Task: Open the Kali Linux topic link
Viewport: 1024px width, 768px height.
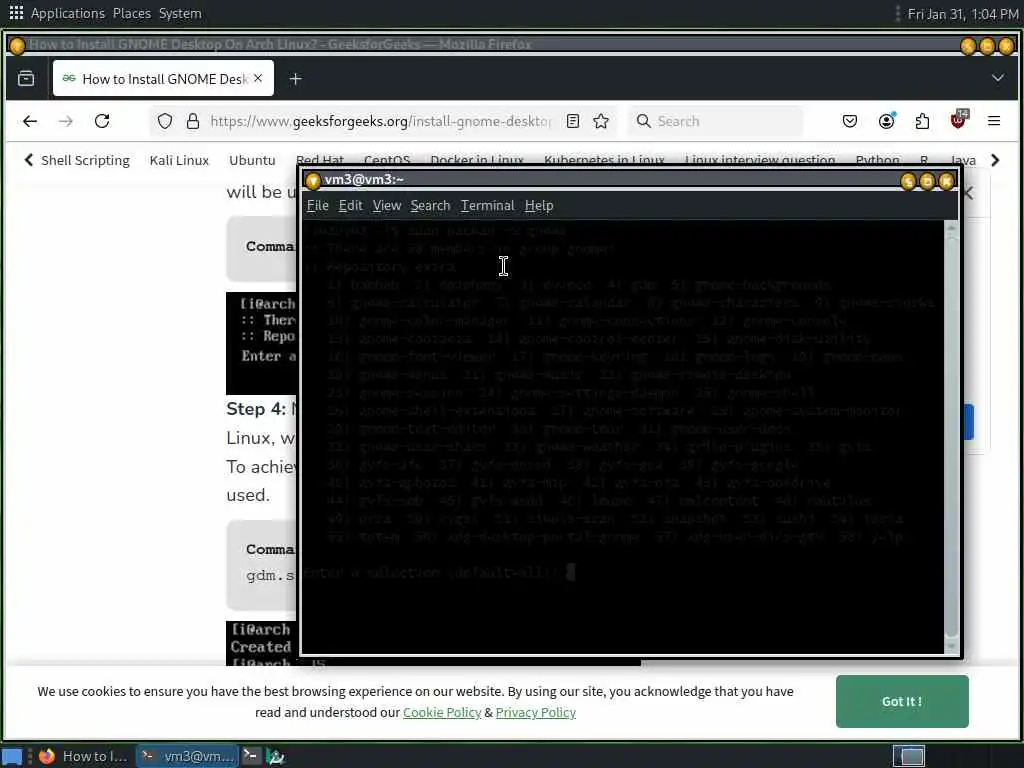Action: click(x=179, y=160)
